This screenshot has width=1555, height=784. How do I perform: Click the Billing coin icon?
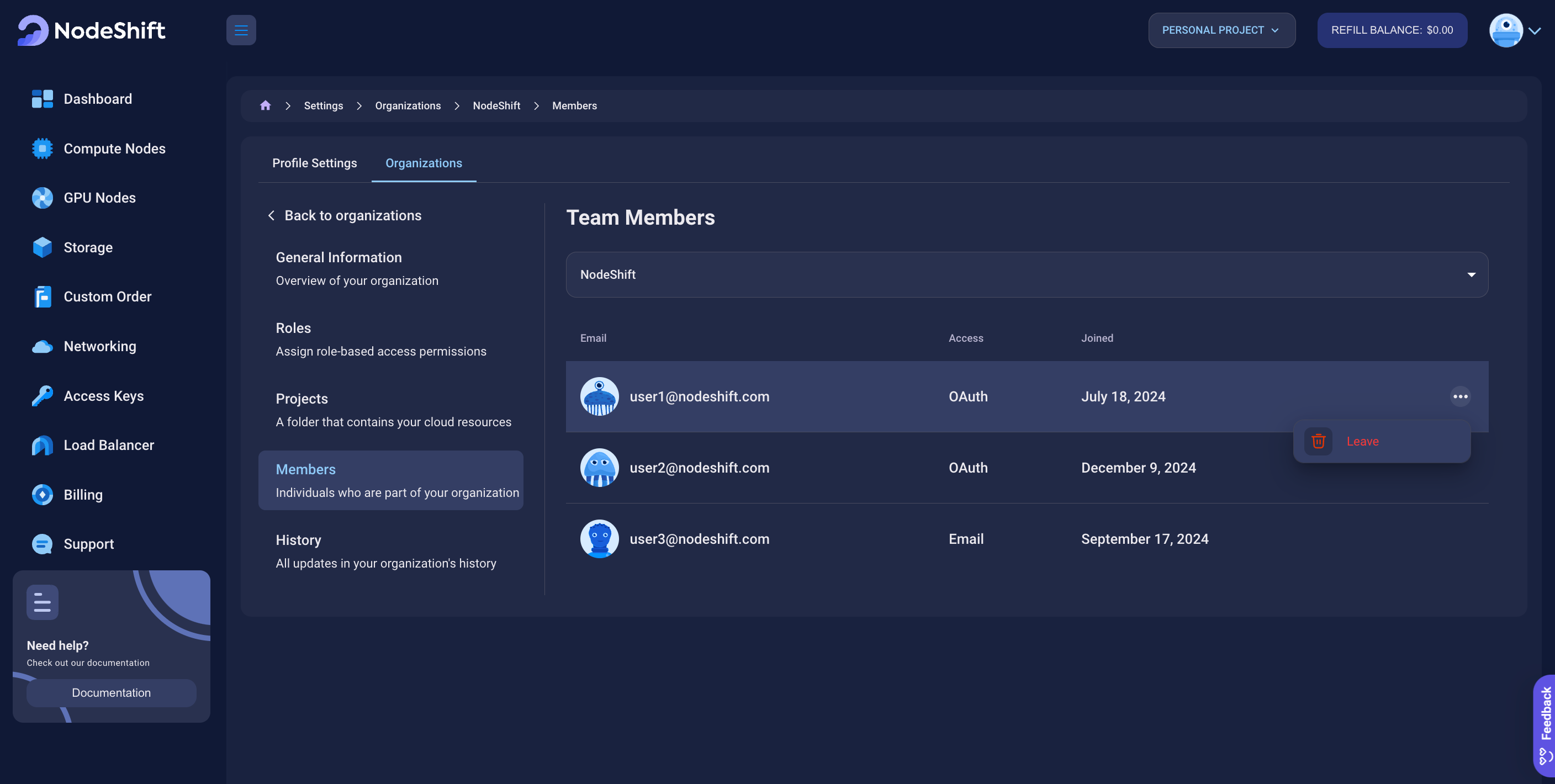pos(43,495)
